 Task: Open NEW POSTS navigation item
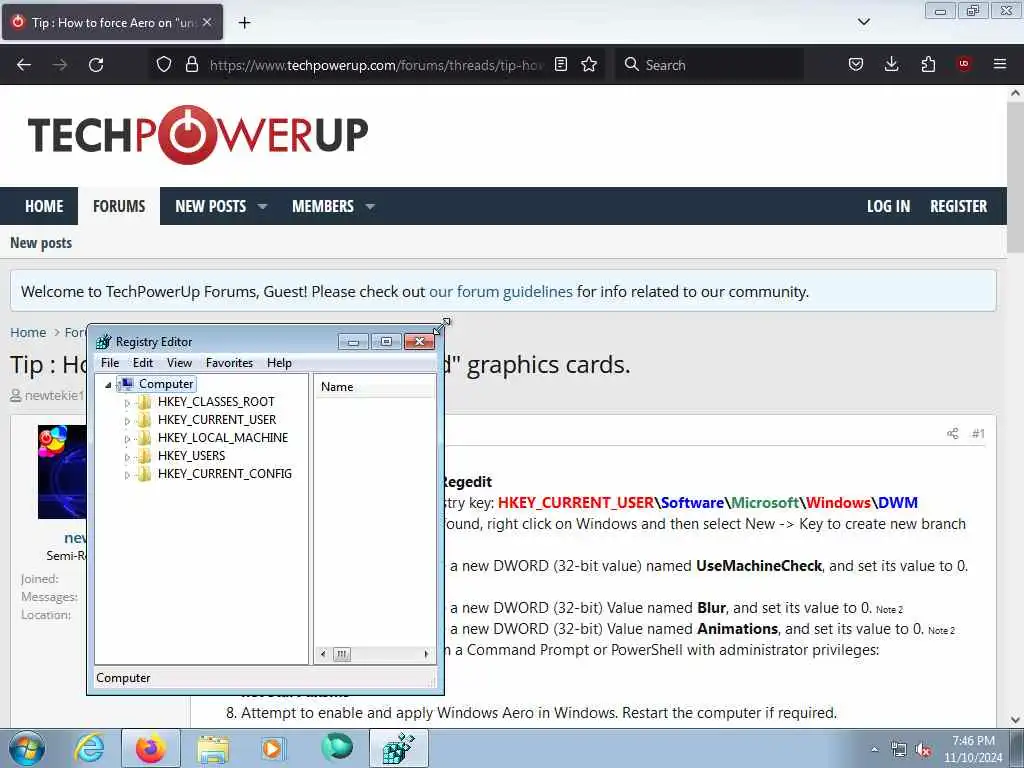coord(210,206)
